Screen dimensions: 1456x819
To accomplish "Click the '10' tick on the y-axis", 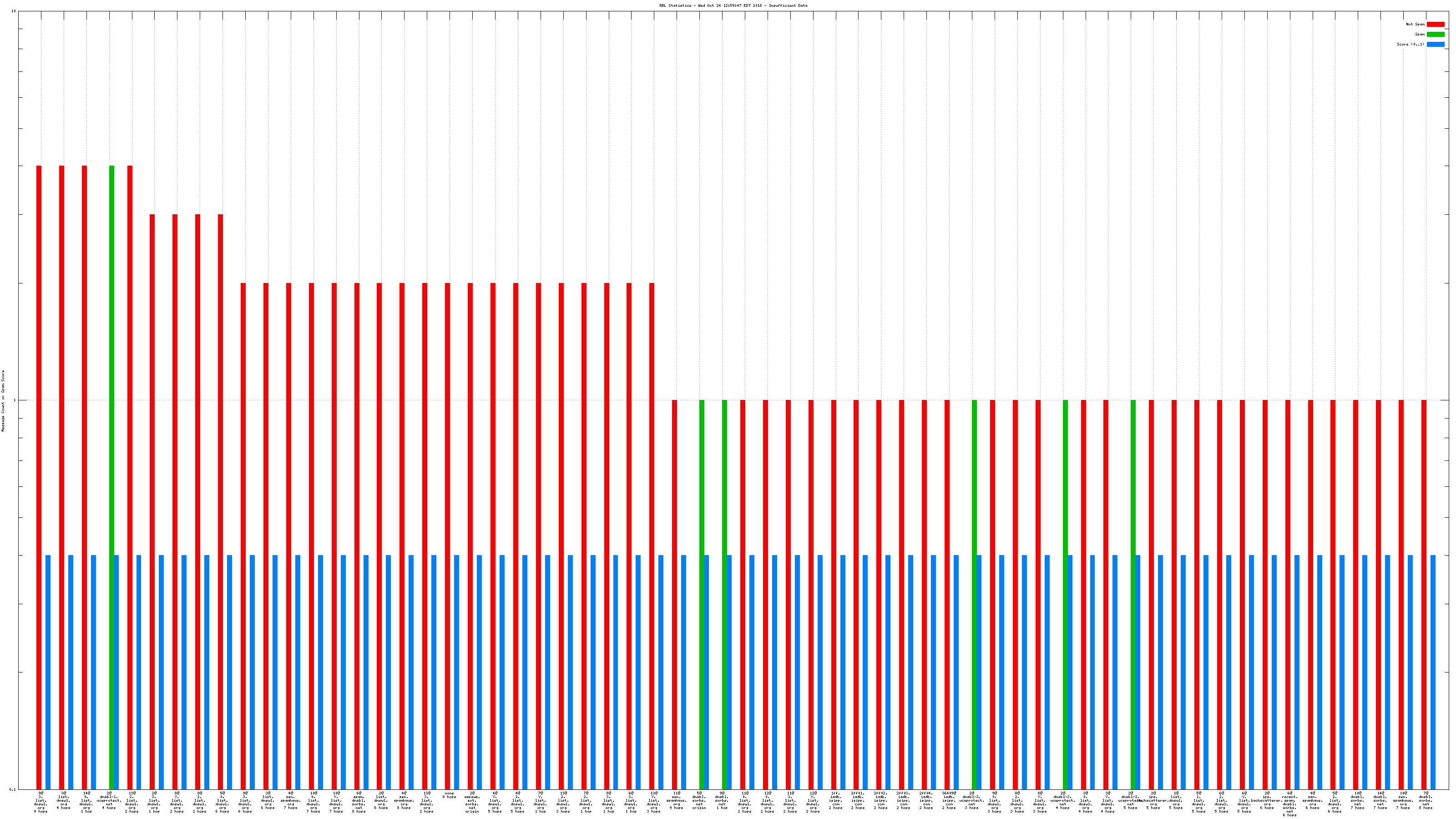I will click(14, 11).
